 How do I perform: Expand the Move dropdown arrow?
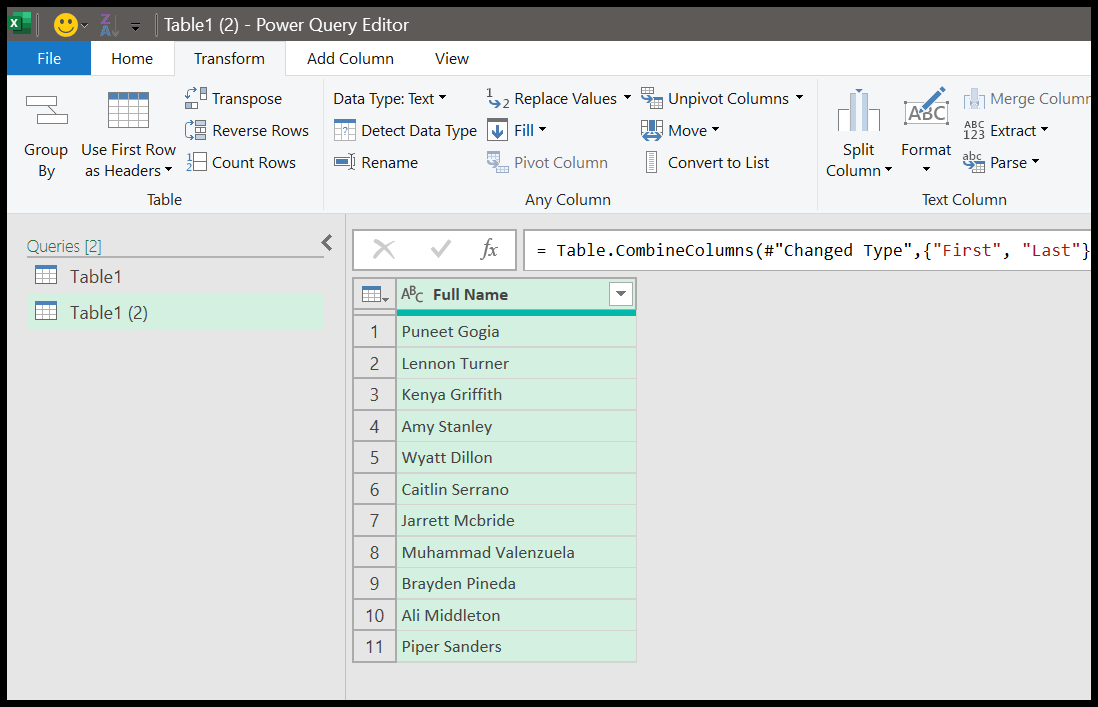click(716, 130)
